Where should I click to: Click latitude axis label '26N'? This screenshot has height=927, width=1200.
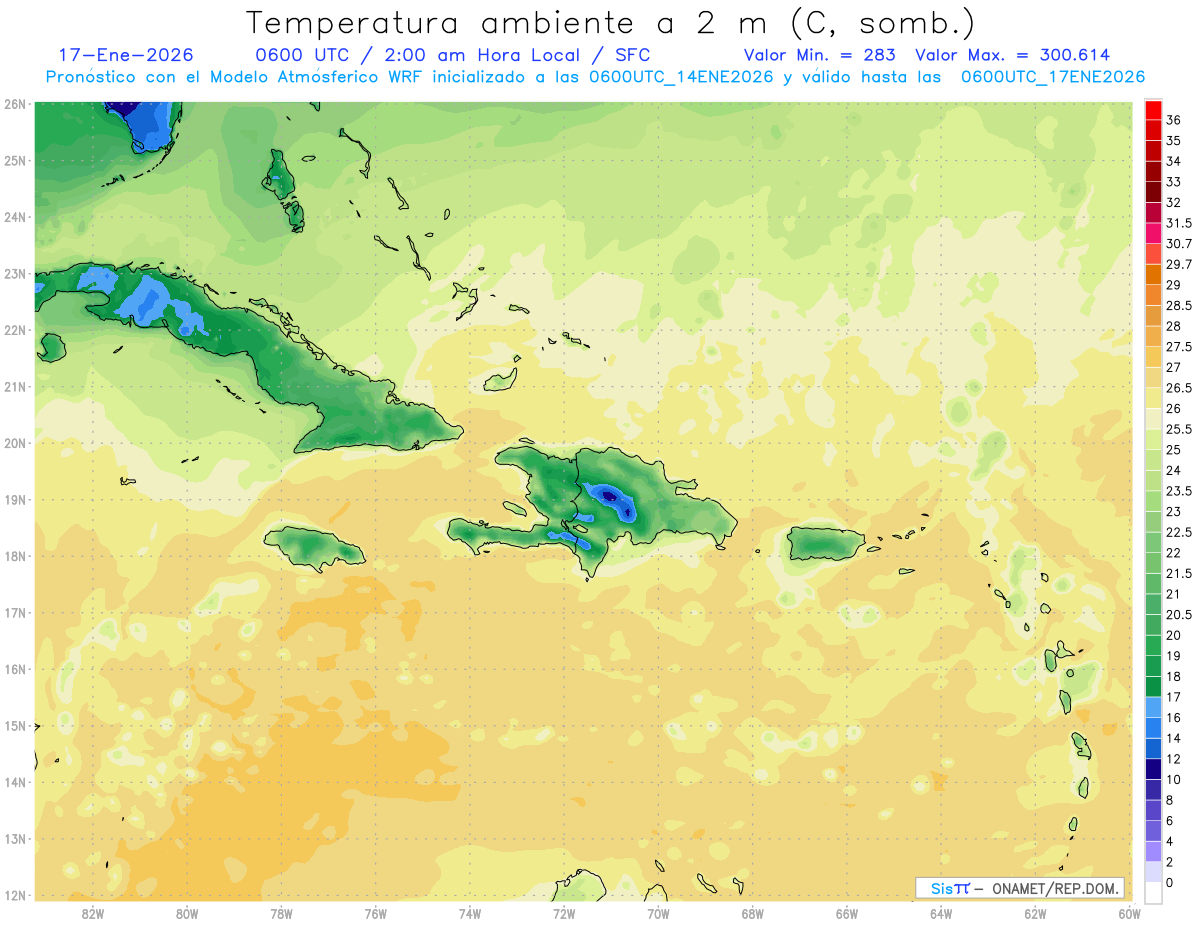pos(15,104)
